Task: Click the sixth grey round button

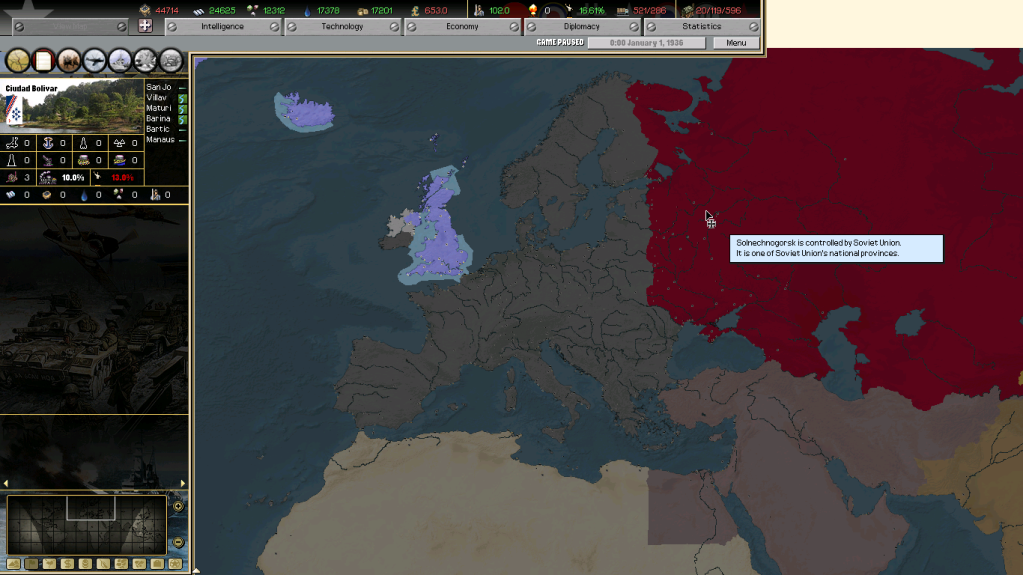Action: (145, 61)
